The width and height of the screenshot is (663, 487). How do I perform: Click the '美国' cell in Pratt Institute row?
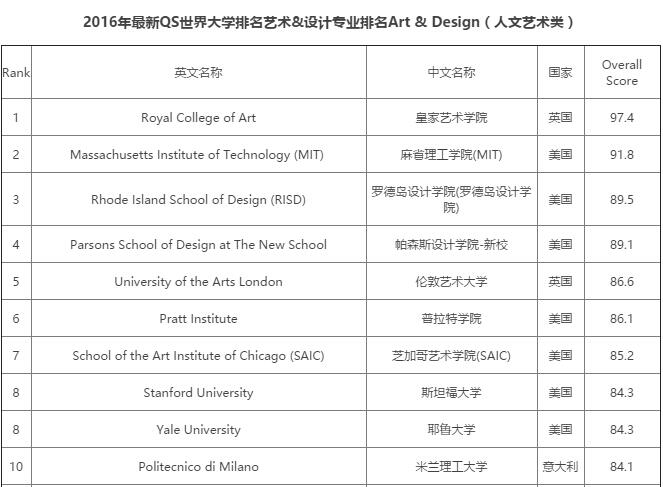click(560, 319)
